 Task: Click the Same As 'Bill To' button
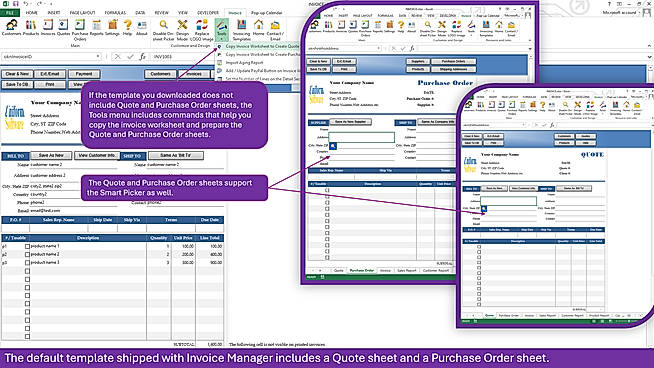(176, 155)
